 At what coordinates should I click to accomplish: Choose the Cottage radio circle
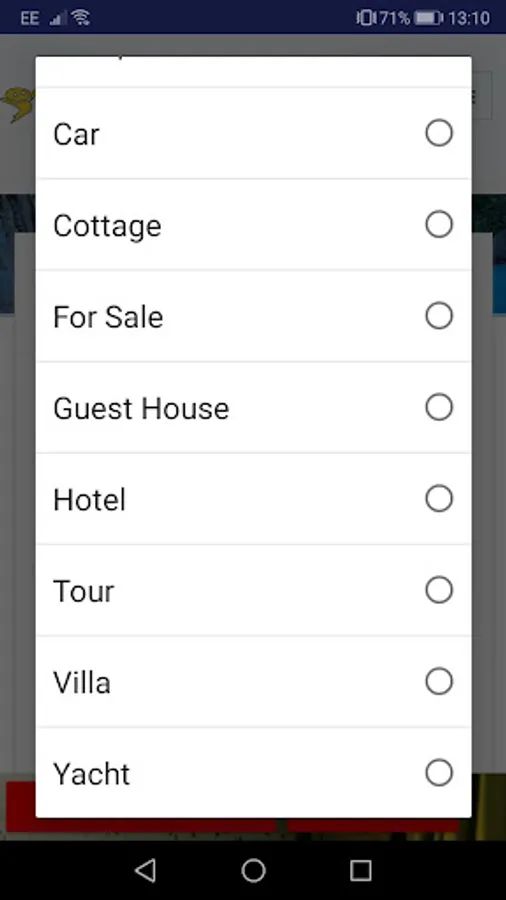439,224
